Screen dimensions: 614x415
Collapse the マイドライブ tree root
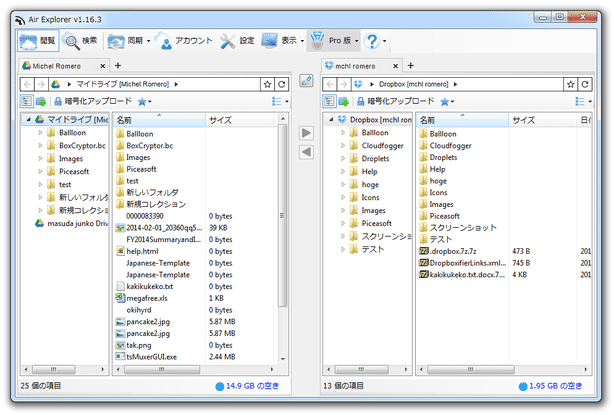pyautogui.click(x=28, y=119)
